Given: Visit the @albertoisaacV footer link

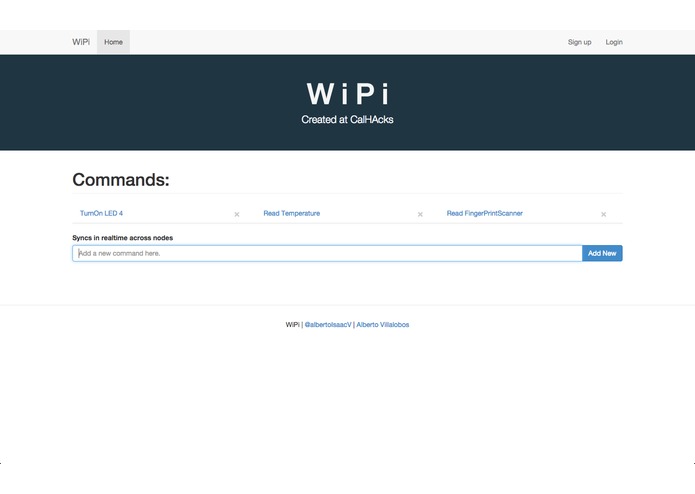Looking at the screenshot, I should [x=328, y=325].
